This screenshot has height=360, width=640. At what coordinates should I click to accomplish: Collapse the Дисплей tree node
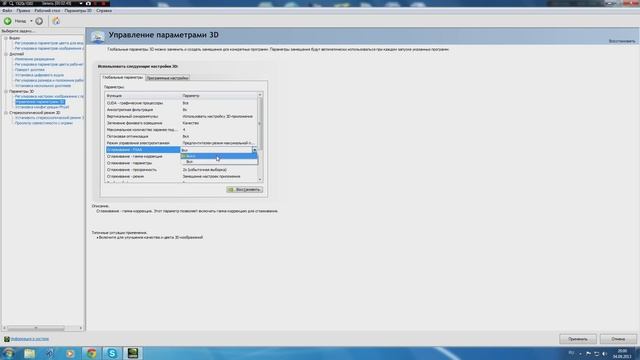coord(6,54)
